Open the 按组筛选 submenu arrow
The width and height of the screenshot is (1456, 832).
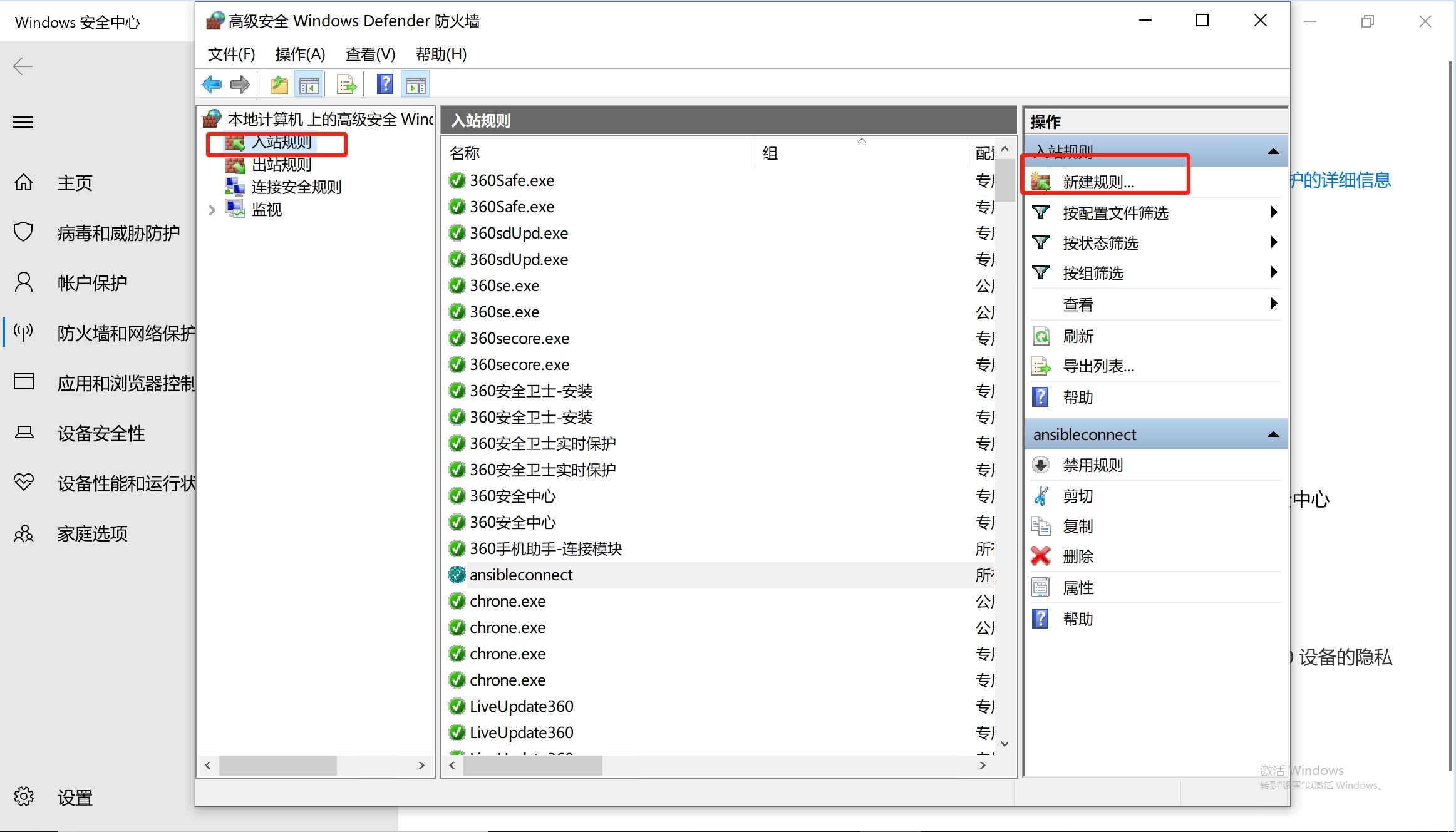tap(1273, 272)
